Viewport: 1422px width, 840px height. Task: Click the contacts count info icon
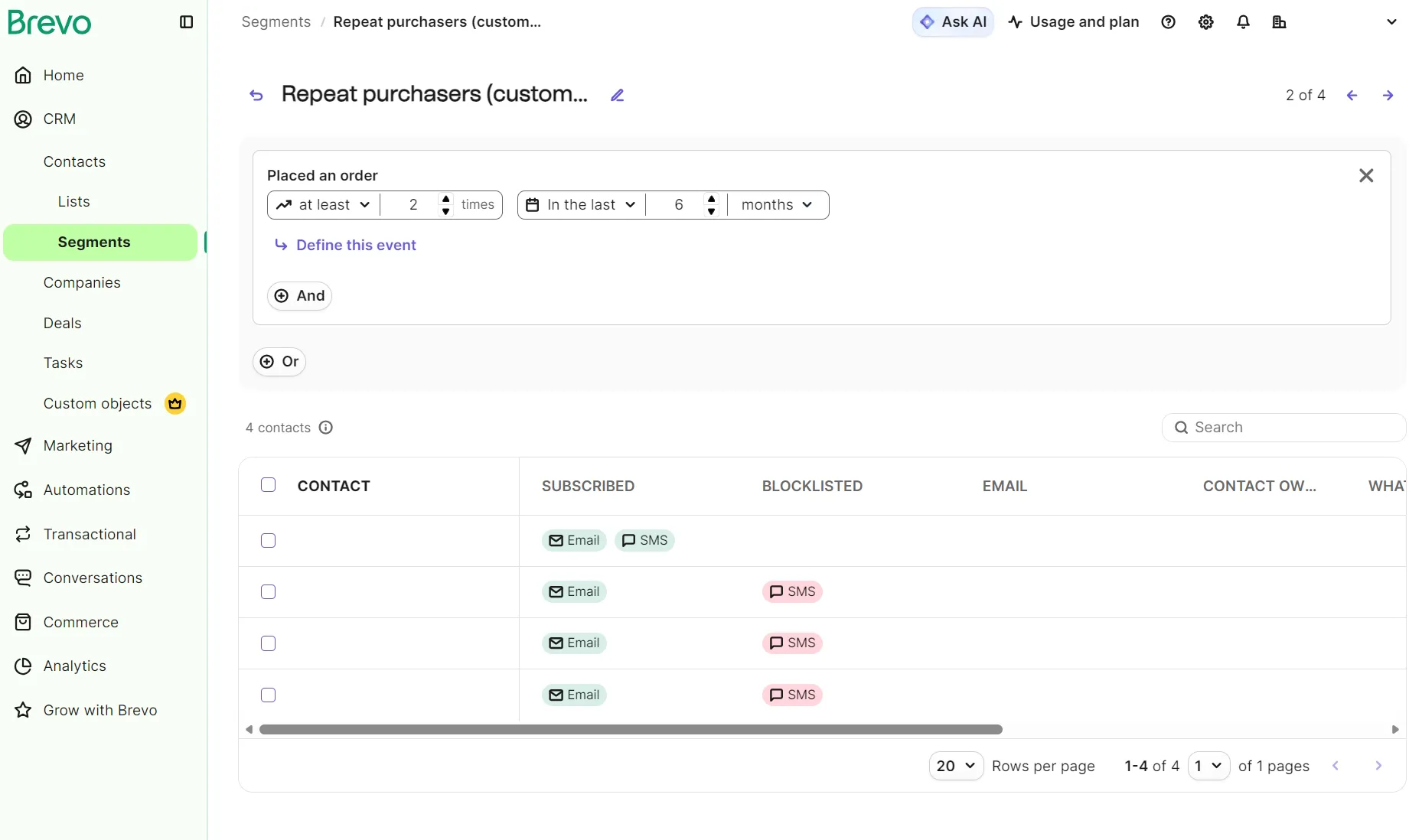[326, 428]
